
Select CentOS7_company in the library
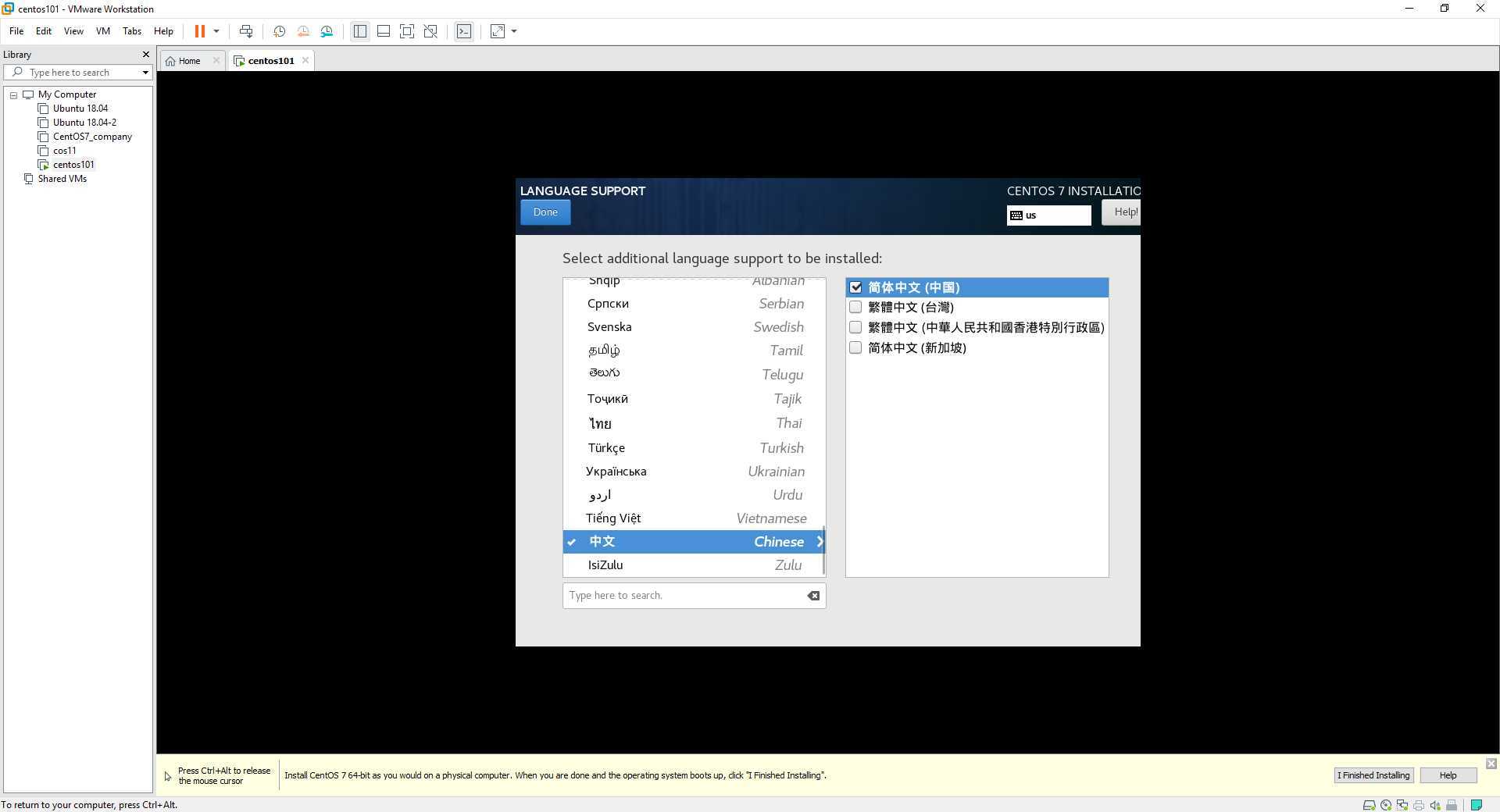92,137
